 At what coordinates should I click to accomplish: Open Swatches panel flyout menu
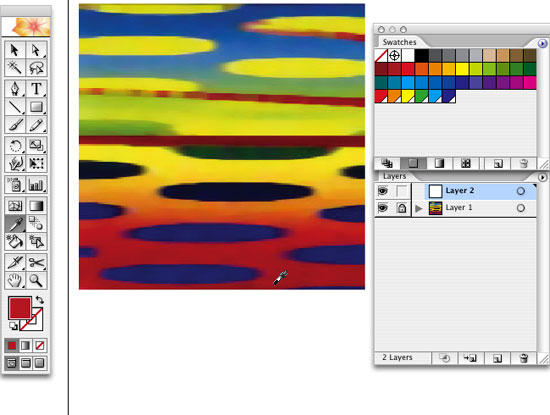click(x=542, y=43)
